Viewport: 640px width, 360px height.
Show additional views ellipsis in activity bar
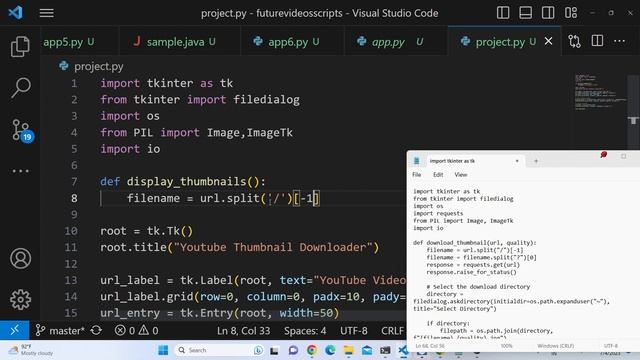pyautogui.click(x=20, y=171)
